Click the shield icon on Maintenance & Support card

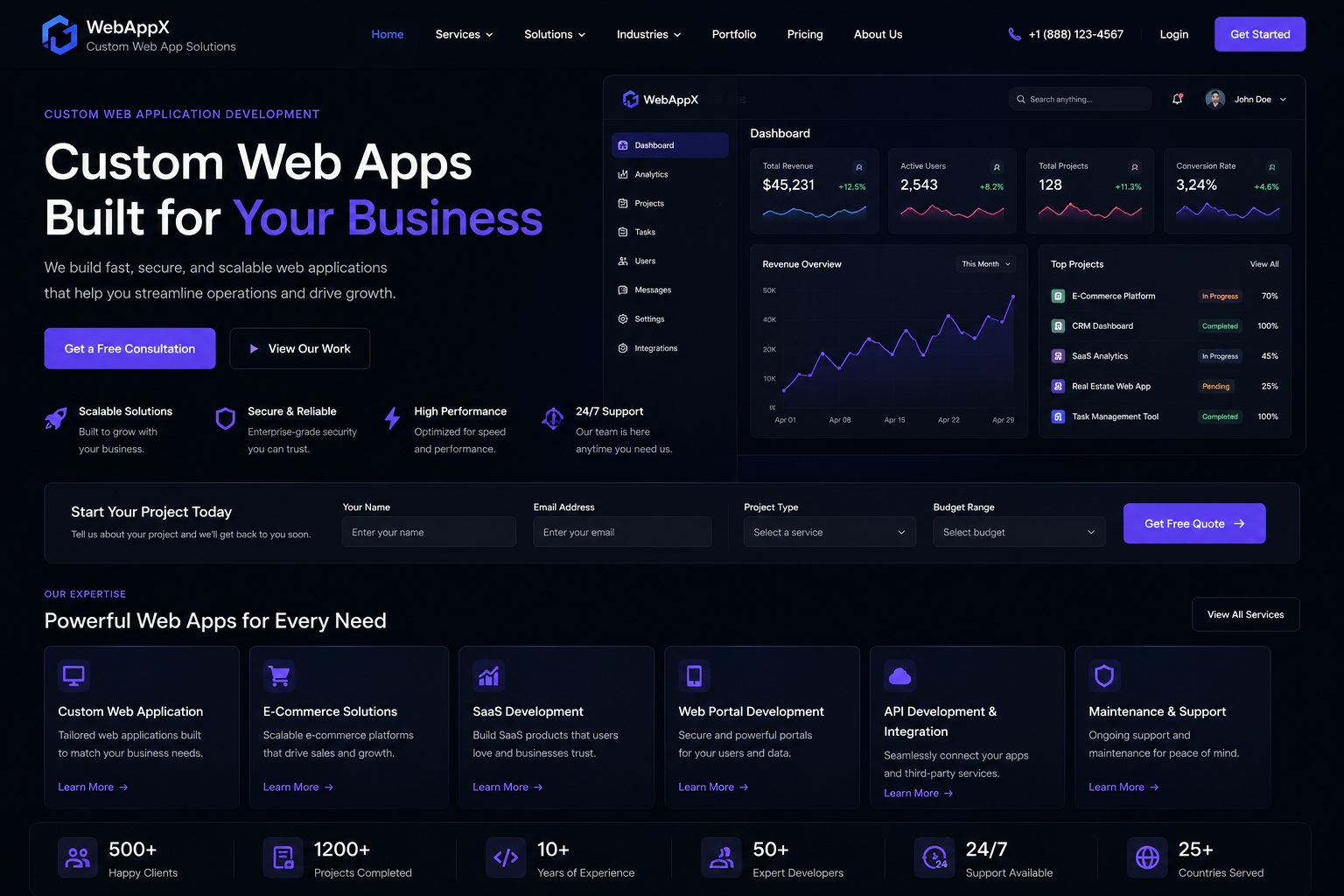[x=1105, y=675]
